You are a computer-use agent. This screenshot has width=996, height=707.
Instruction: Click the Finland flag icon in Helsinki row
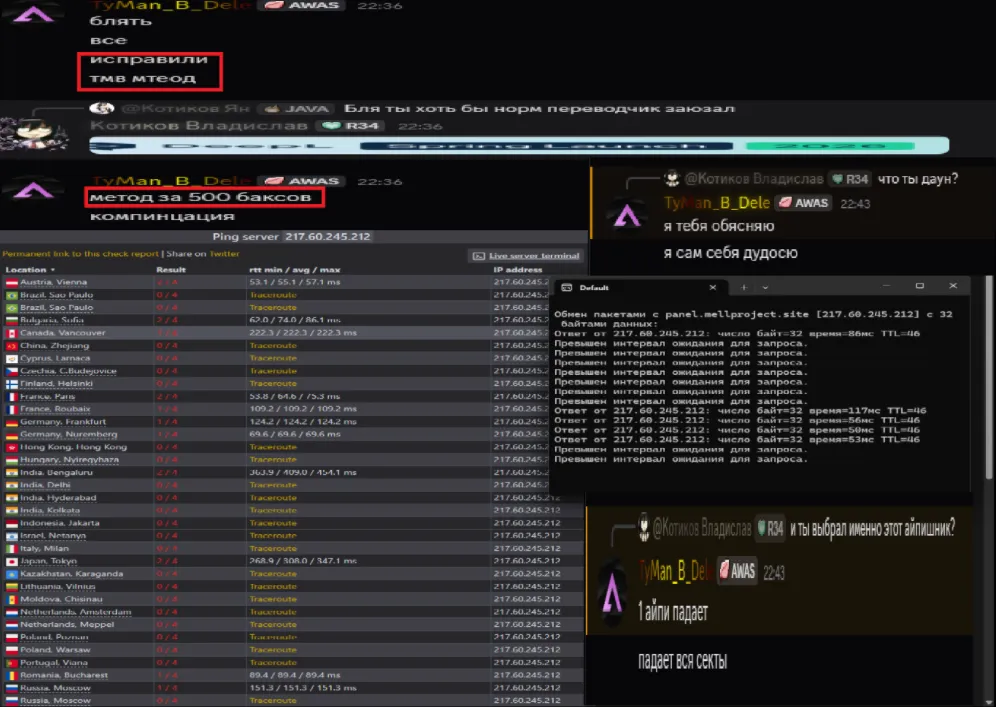[x=11, y=383]
